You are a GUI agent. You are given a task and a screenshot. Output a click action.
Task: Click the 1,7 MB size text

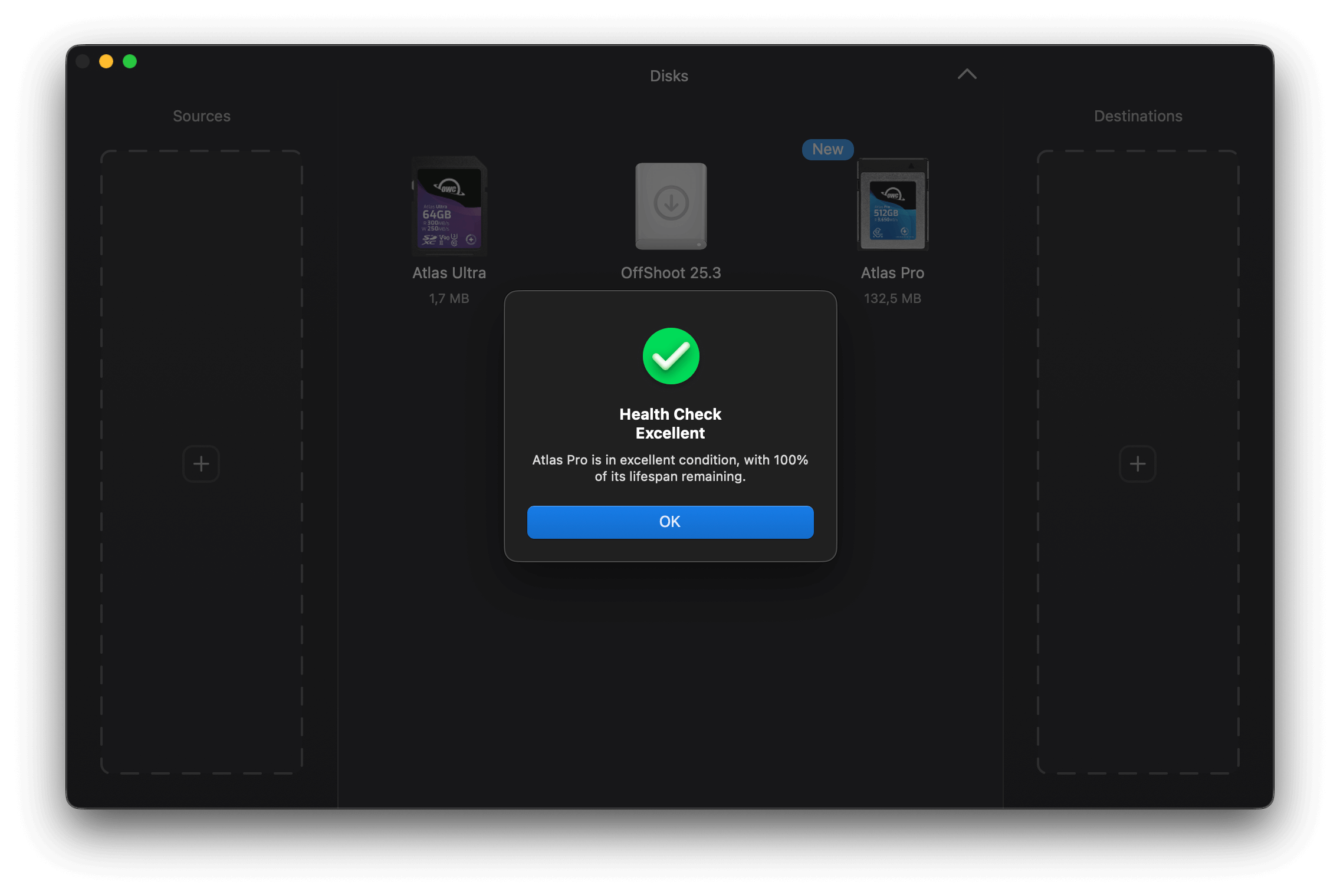pyautogui.click(x=449, y=298)
